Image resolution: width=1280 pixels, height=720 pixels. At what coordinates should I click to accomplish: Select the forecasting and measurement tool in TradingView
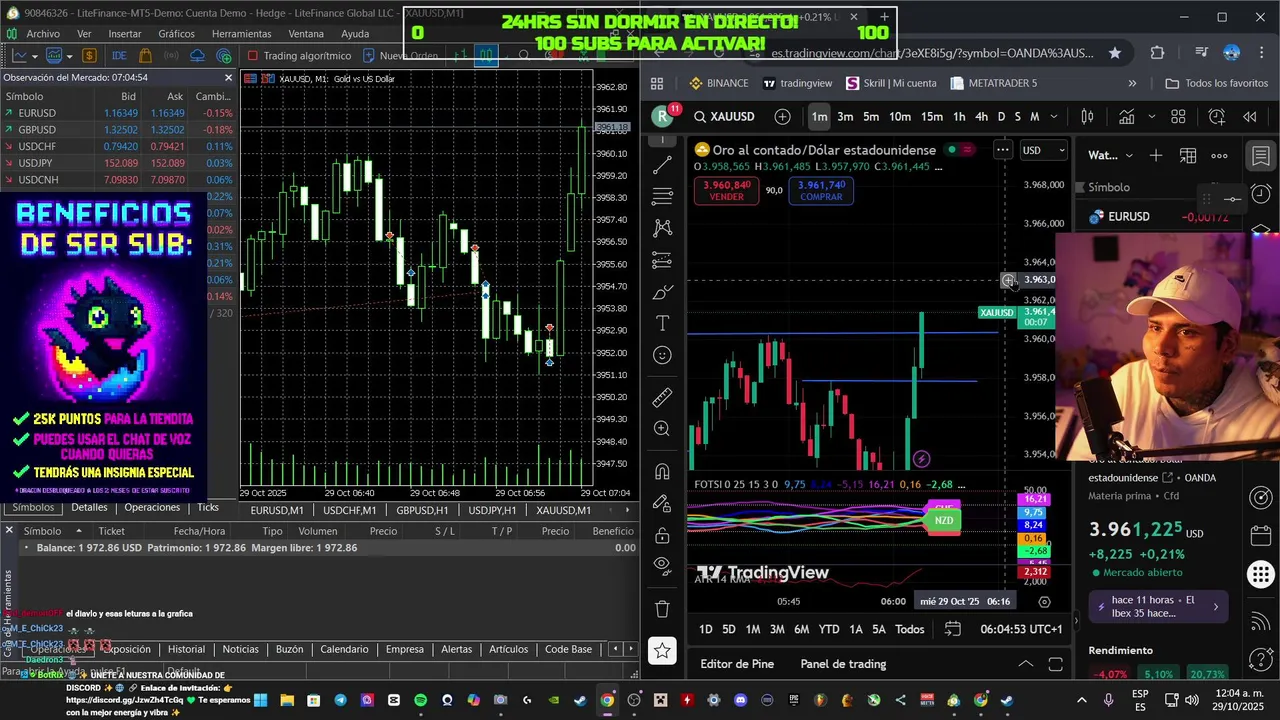[x=662, y=260]
